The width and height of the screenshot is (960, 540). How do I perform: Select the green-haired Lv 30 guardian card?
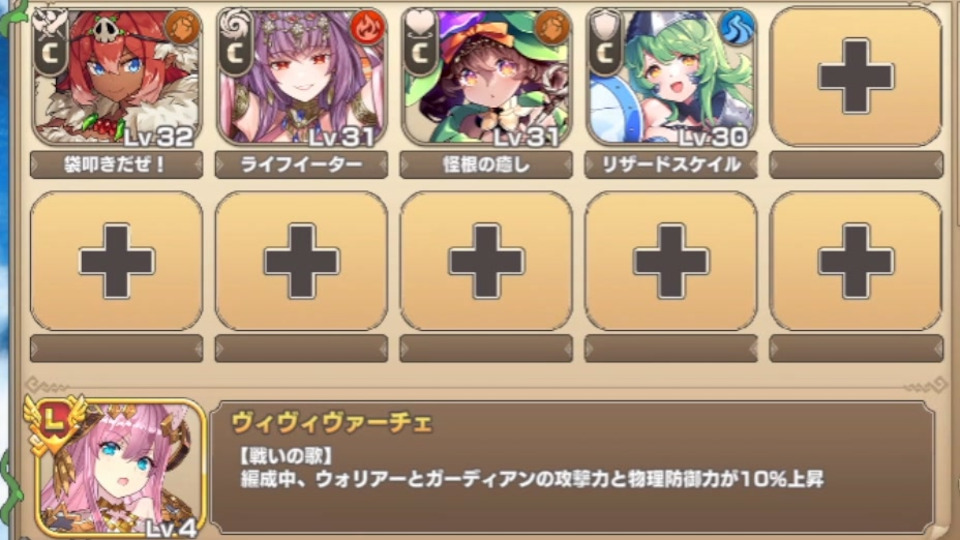[x=671, y=77]
